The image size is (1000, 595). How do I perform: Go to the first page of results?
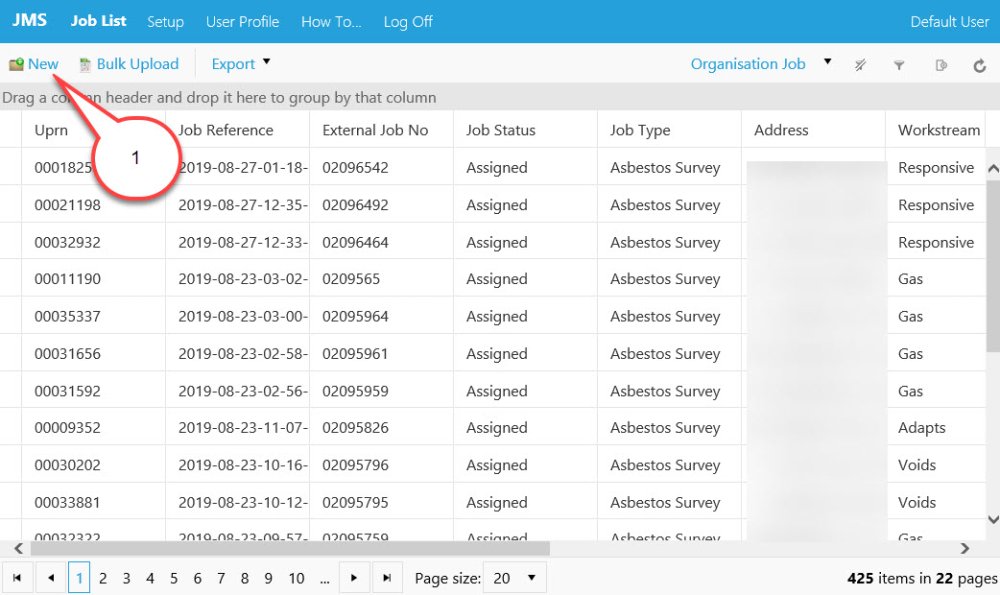pos(17,578)
